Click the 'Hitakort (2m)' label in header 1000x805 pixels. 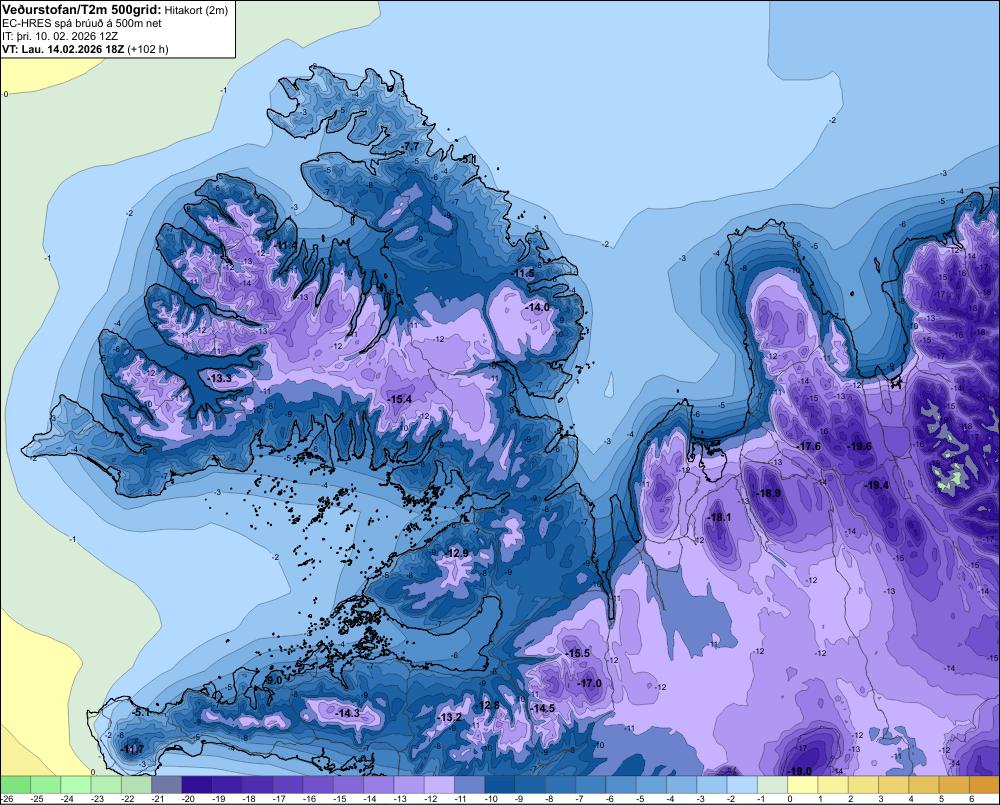pyautogui.click(x=196, y=10)
